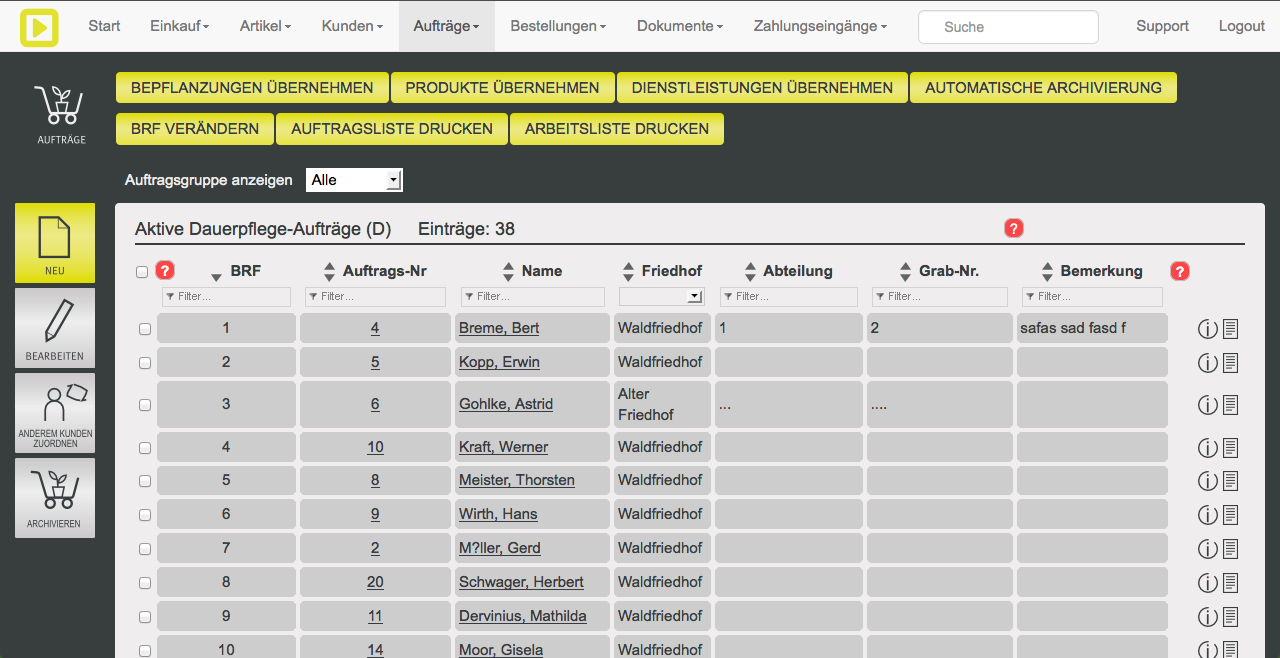The width and height of the screenshot is (1280, 658).
Task: Check the box for M?ller, Gerd row
Action: tap(145, 549)
